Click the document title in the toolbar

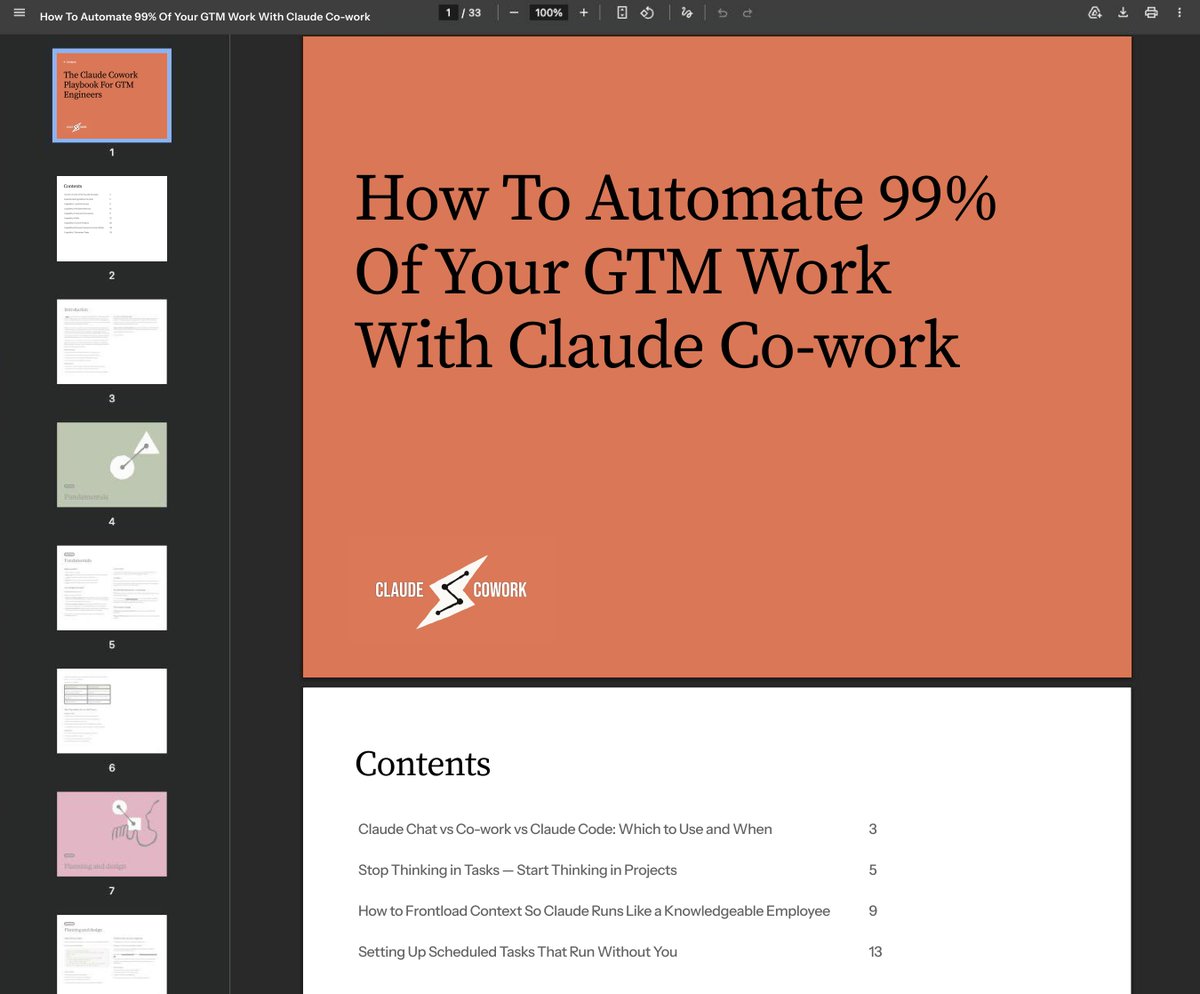coord(205,16)
